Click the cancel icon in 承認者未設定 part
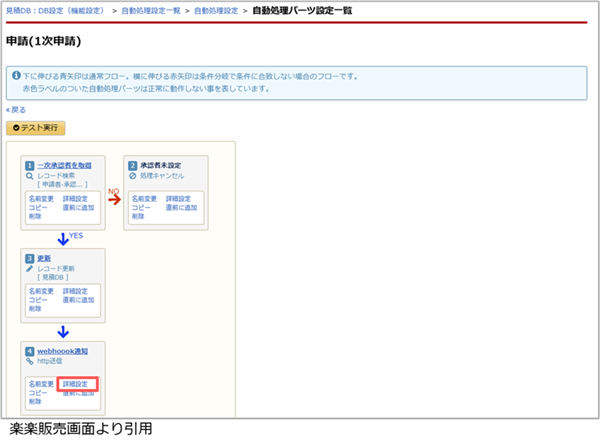 click(132, 175)
